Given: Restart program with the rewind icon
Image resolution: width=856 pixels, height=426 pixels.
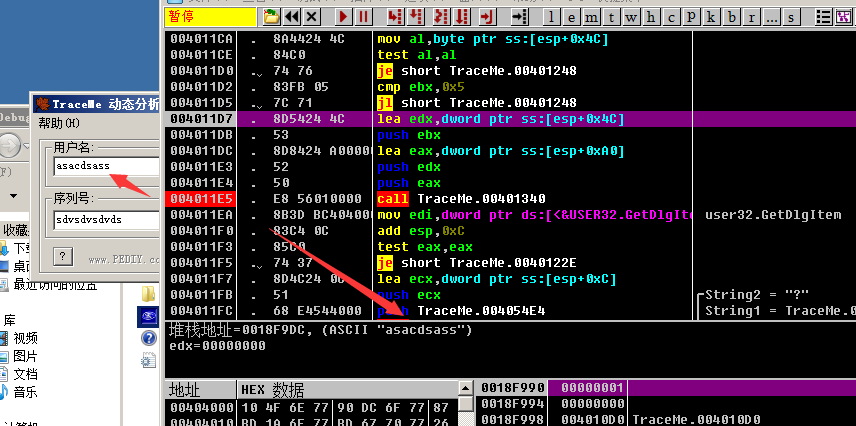Looking at the screenshot, I should (x=292, y=17).
